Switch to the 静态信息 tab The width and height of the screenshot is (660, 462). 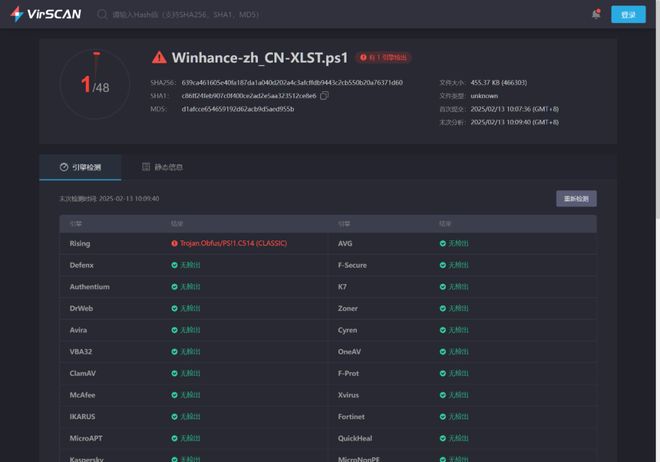(162, 167)
